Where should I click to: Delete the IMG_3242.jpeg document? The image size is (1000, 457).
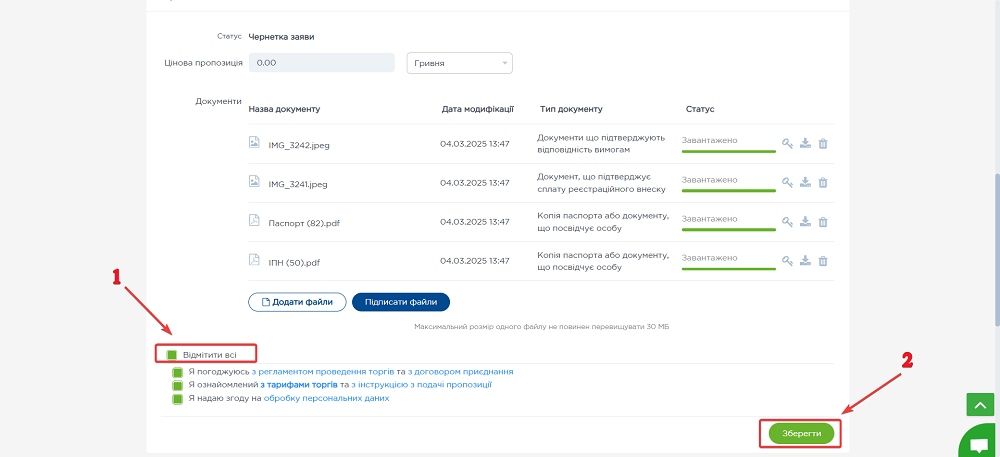tap(823, 143)
